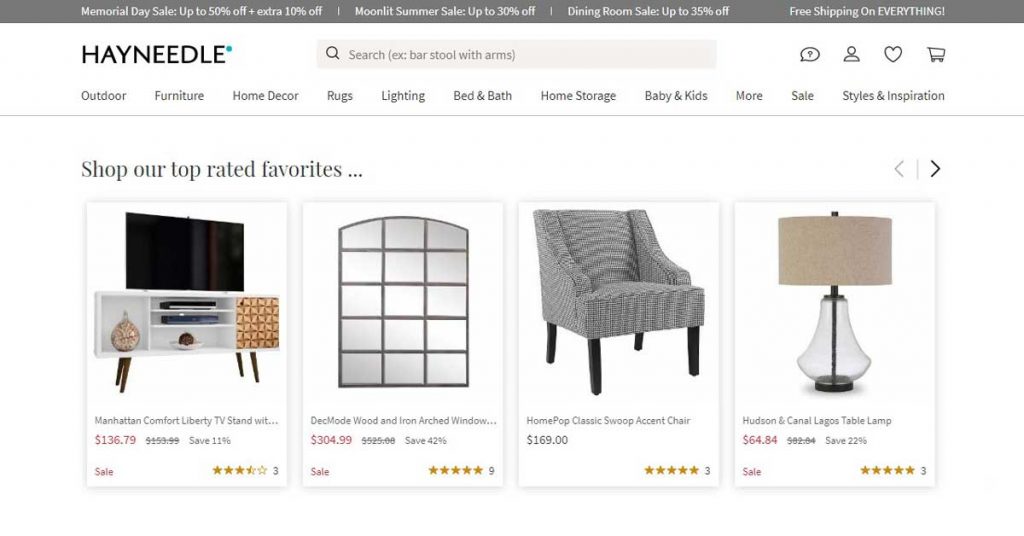Expand the Styles & Inspiration menu
Viewport: 1024px width, 536px height.
point(893,96)
